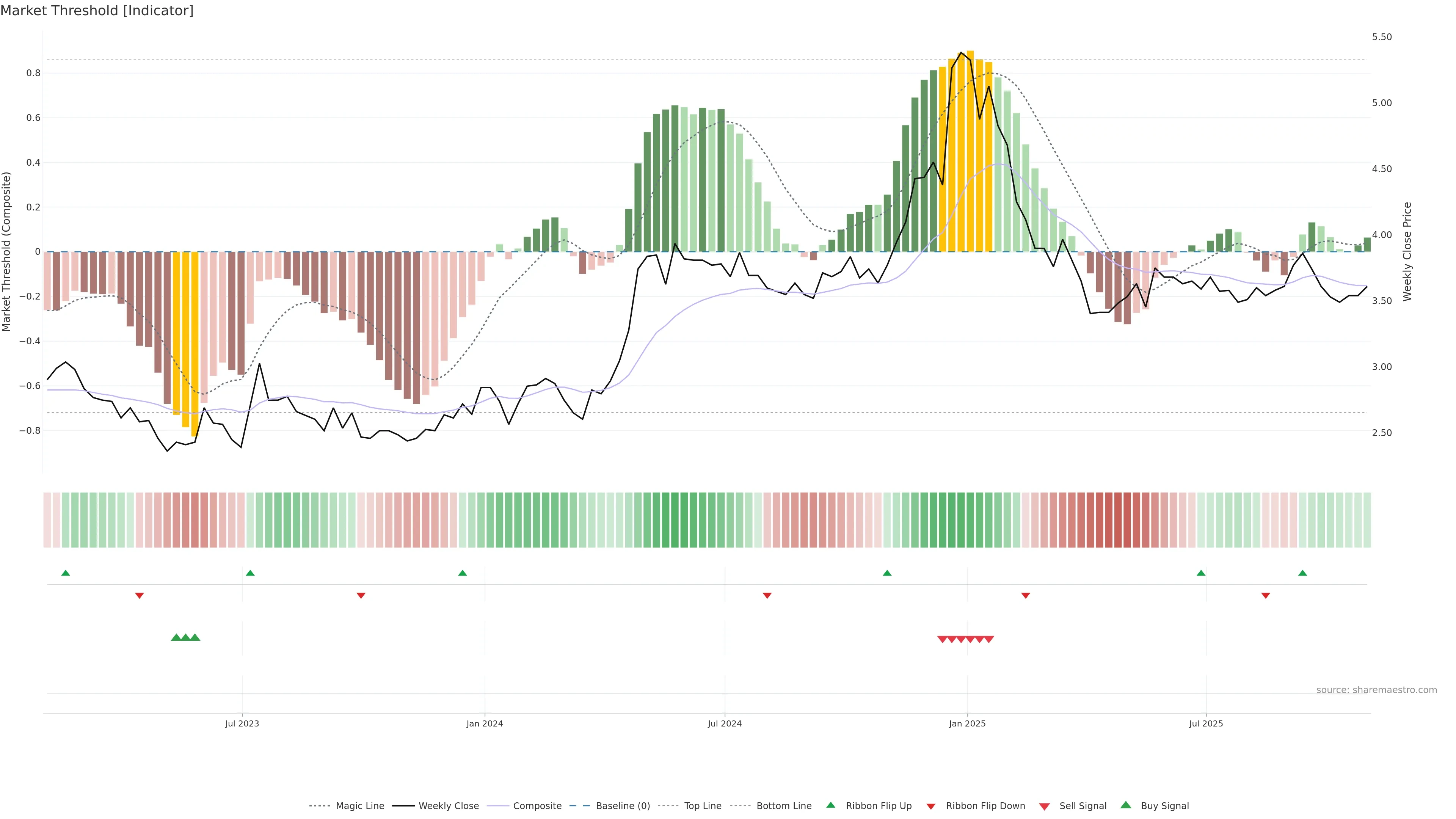Click the middle green Buy Signal triangle
Viewport: 1456px width, 819px height.
click(185, 637)
